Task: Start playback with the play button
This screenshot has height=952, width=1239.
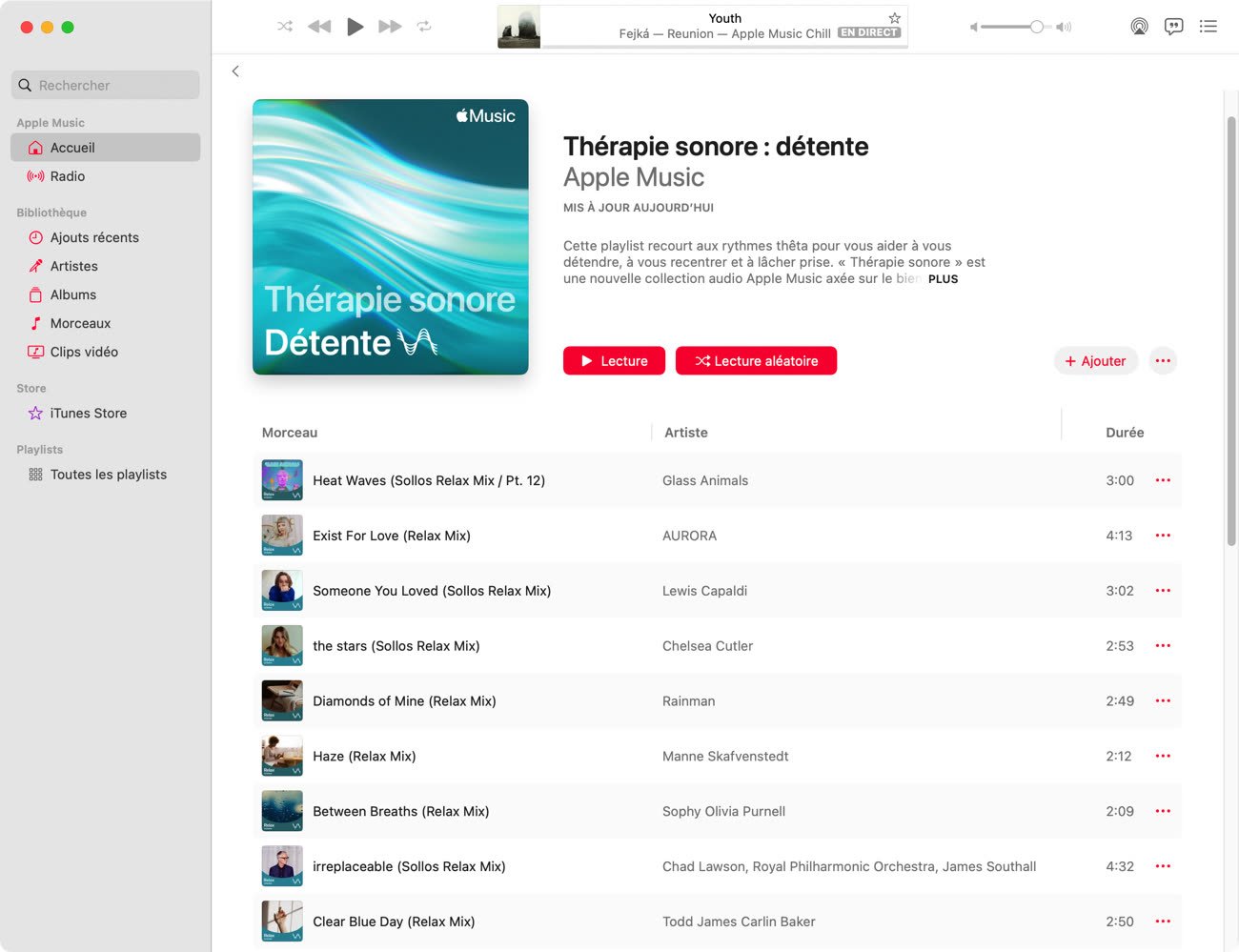Action: coord(355,27)
